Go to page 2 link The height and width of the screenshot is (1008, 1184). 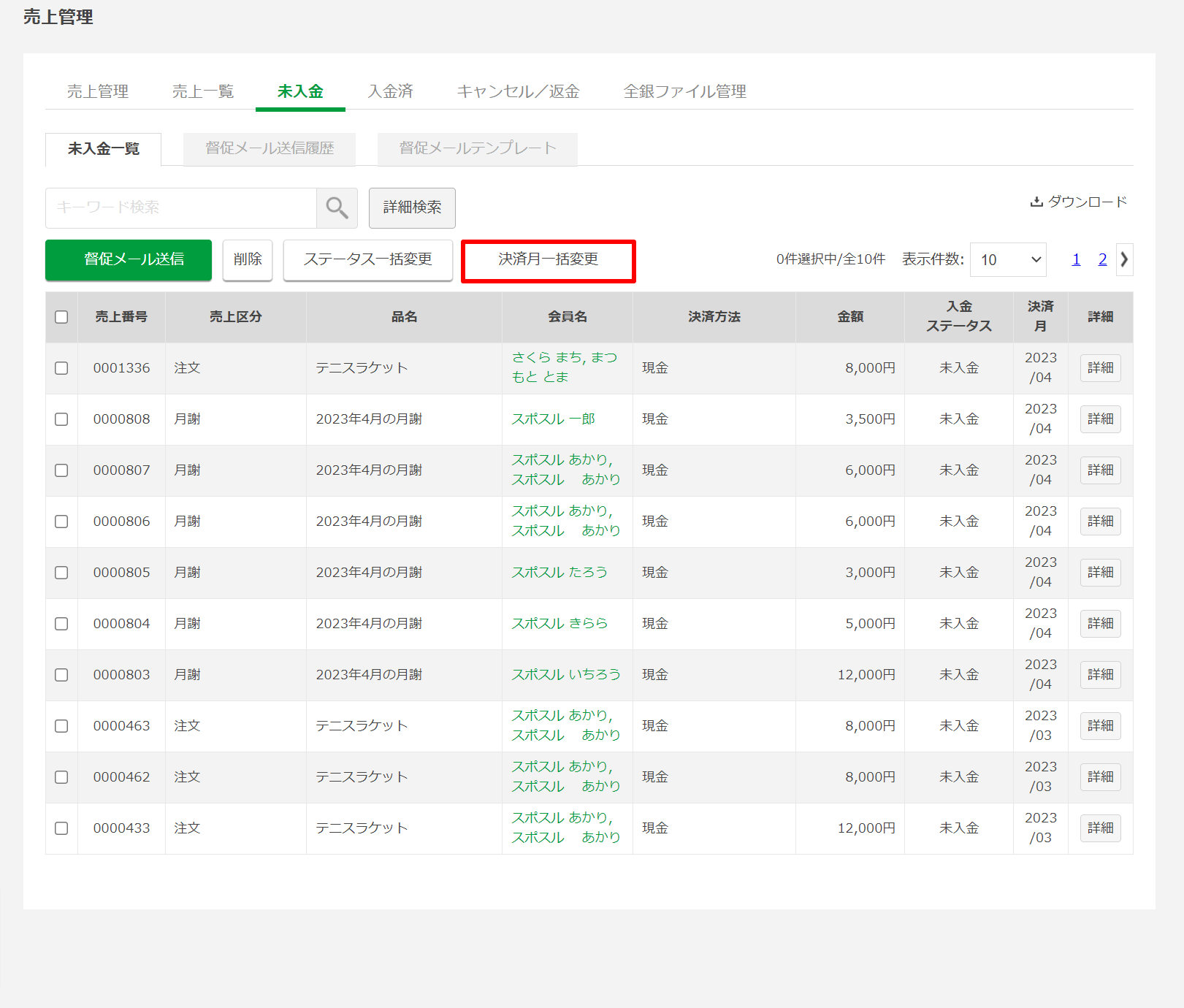click(1103, 259)
